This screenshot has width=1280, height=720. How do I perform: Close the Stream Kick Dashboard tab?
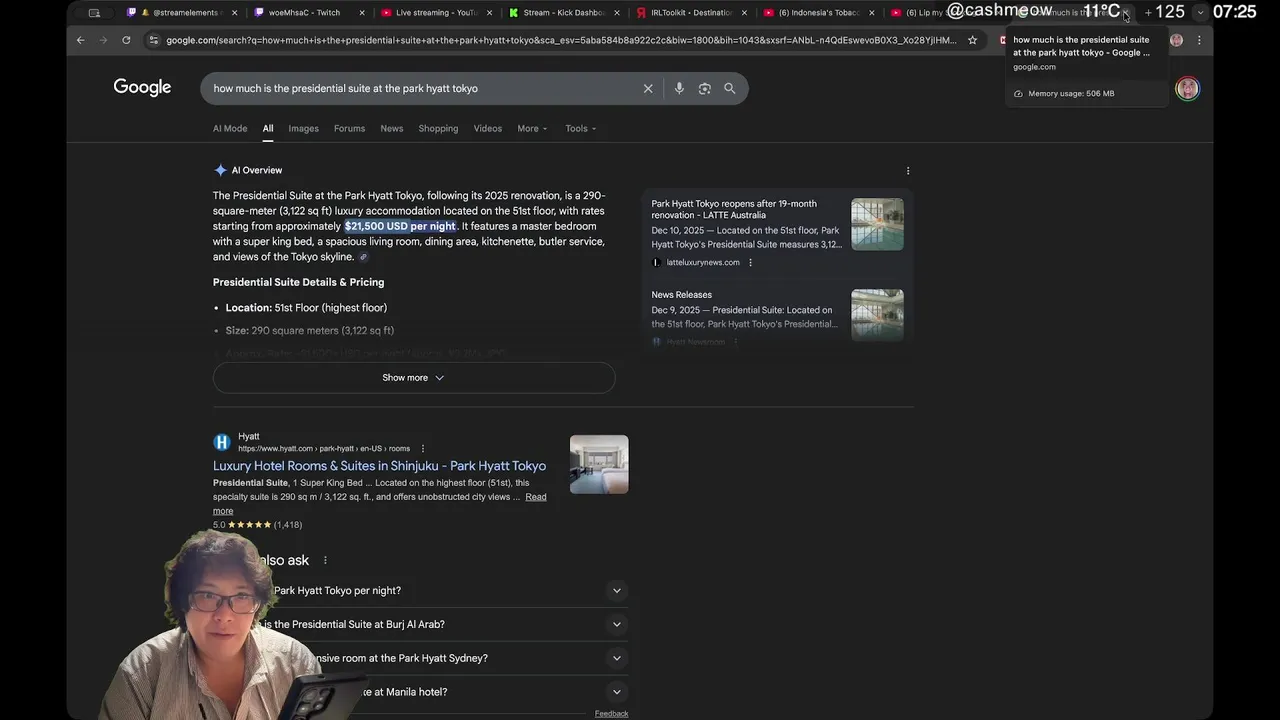(617, 13)
